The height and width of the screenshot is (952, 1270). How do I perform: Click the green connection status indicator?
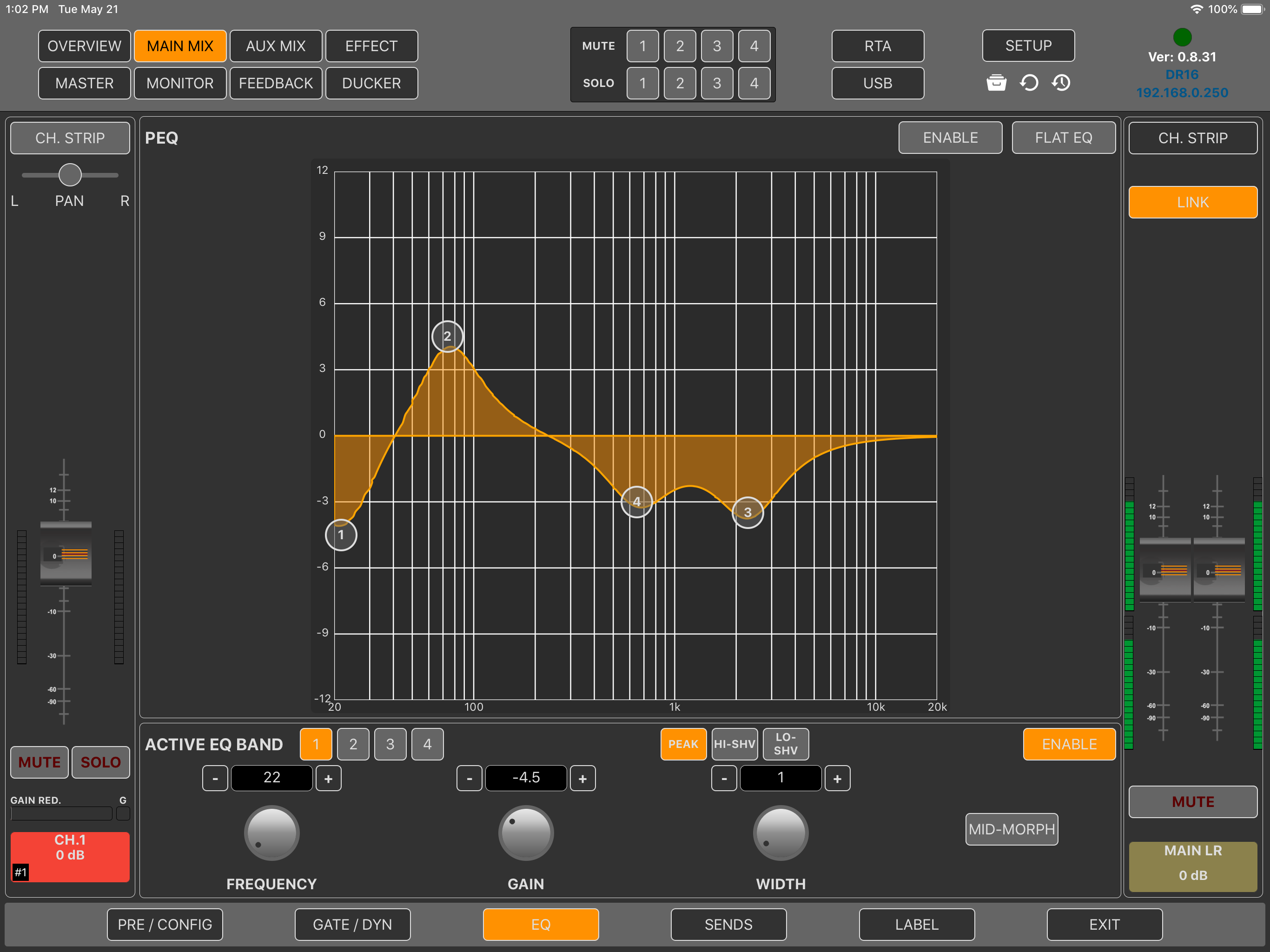coord(1182,37)
